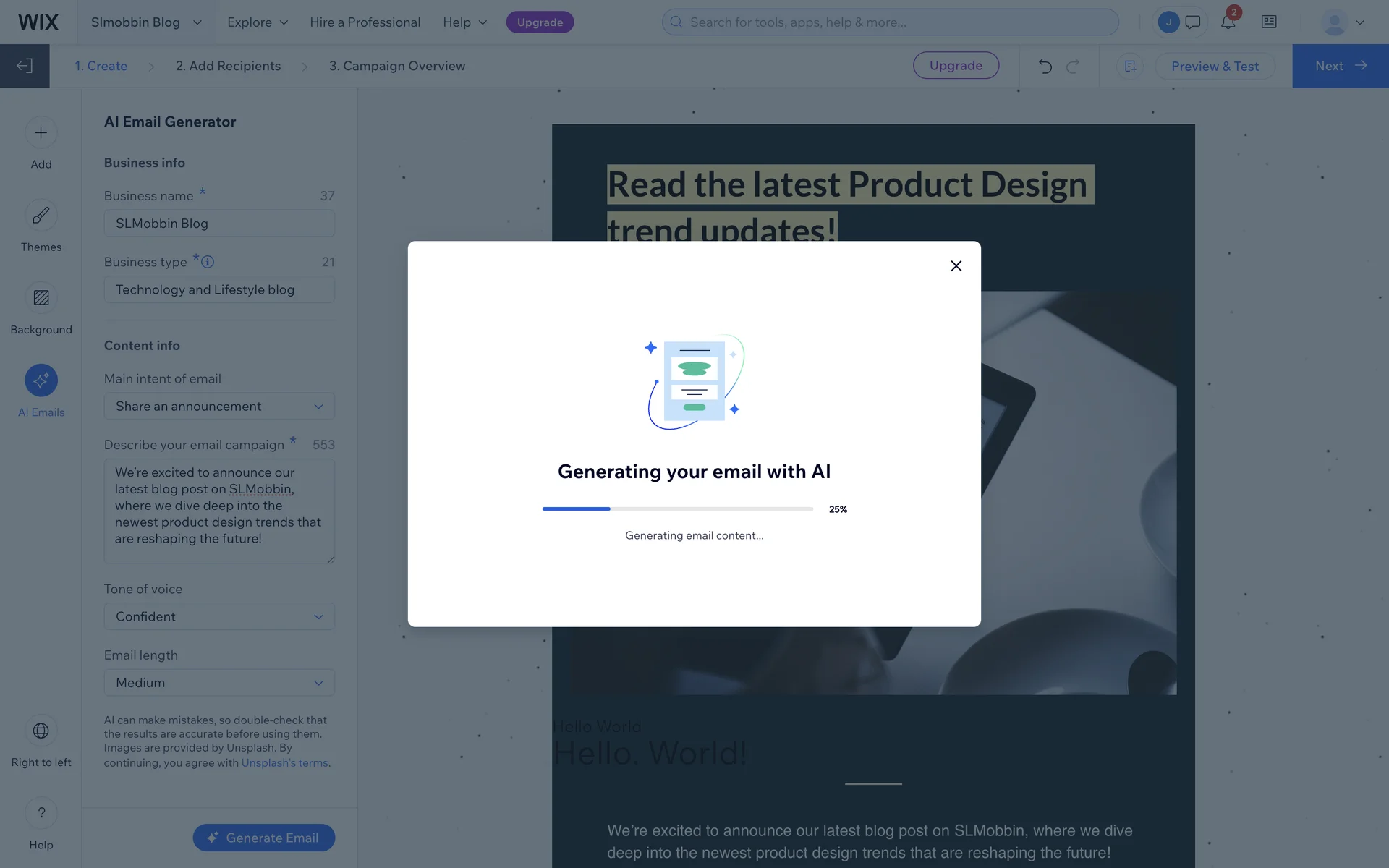
Task: Click the AI generation progress bar
Action: (677, 509)
